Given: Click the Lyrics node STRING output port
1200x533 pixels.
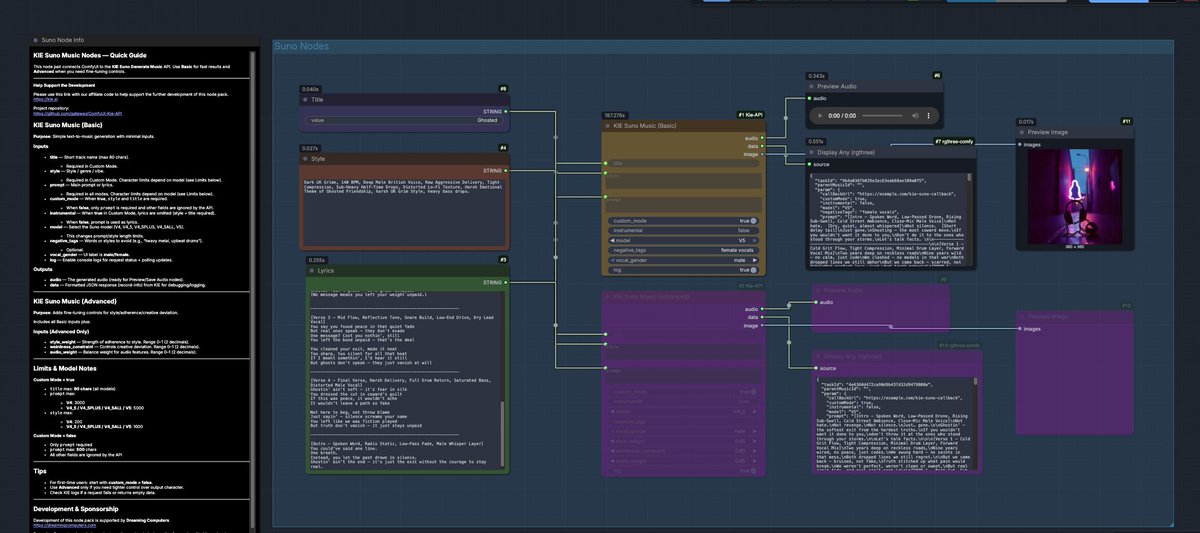Looking at the screenshot, I should [x=507, y=283].
